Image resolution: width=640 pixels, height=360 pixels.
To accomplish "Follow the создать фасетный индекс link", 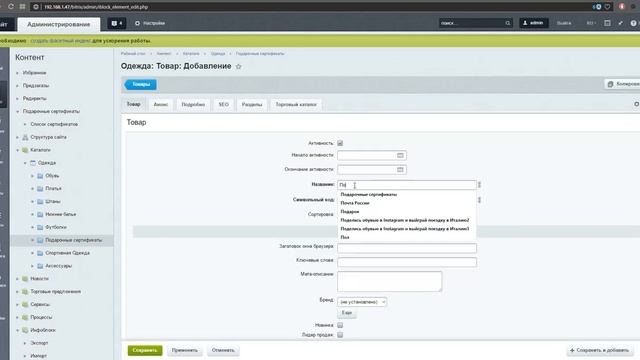I will 61,41.
